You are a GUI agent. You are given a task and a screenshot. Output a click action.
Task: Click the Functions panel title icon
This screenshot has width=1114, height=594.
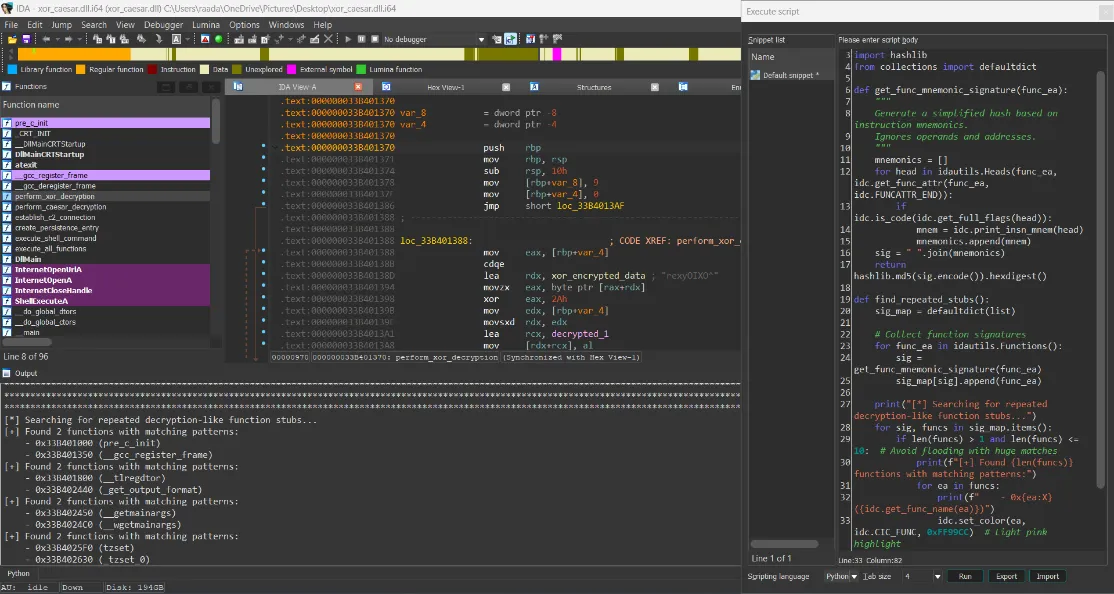(7, 87)
